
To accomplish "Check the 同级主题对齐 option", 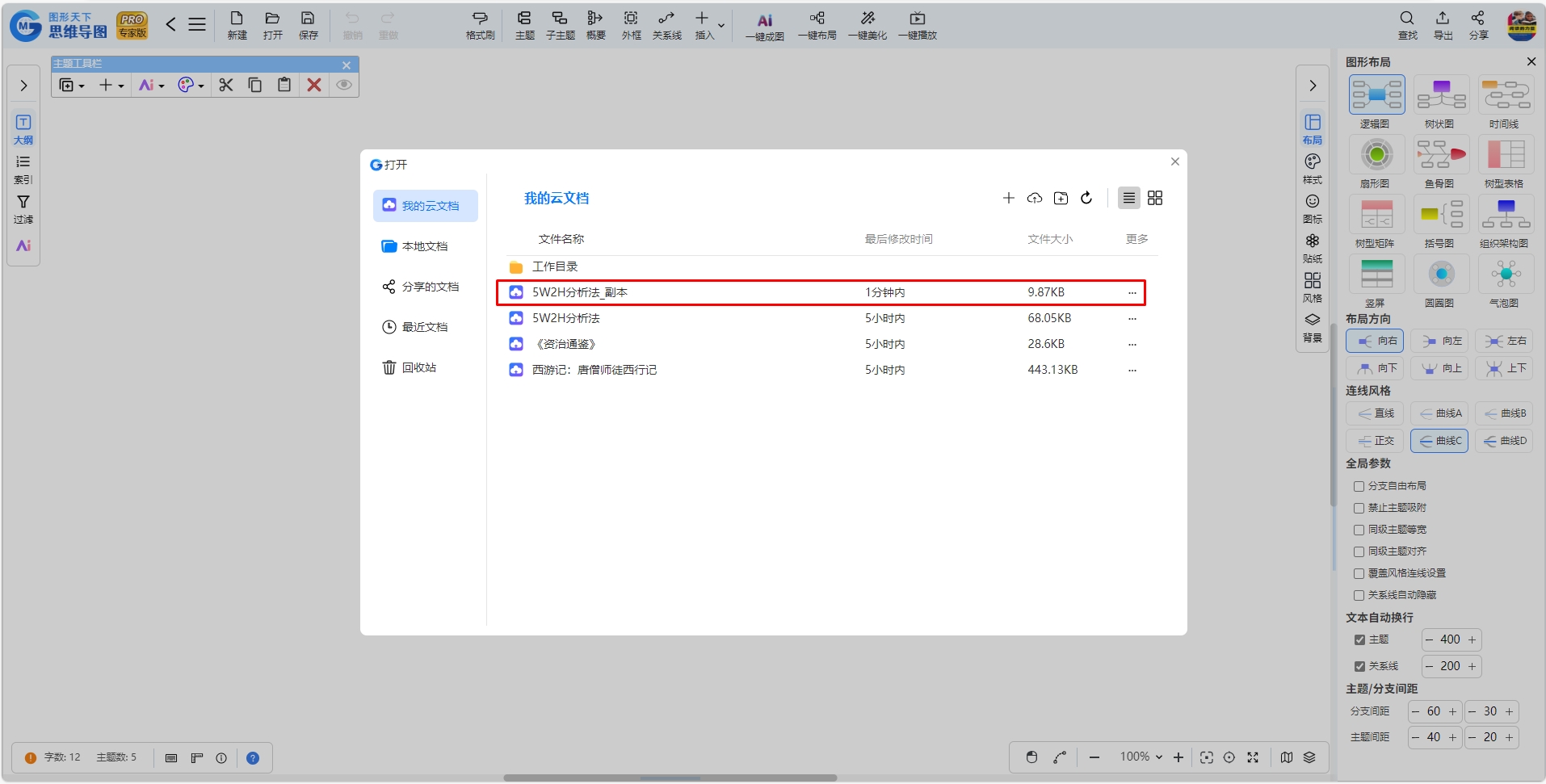I will tap(1359, 551).
